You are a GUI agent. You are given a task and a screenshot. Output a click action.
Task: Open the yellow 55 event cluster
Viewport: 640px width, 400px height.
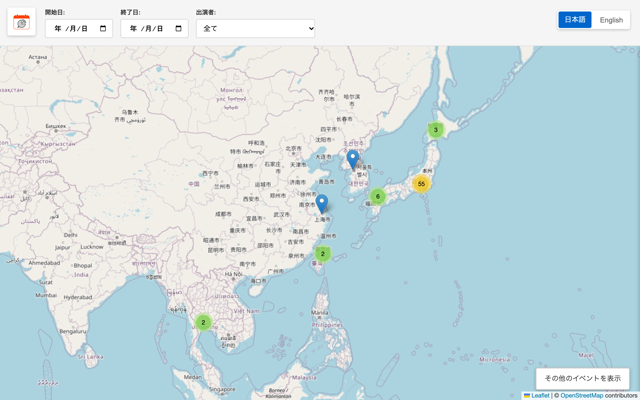(x=421, y=184)
